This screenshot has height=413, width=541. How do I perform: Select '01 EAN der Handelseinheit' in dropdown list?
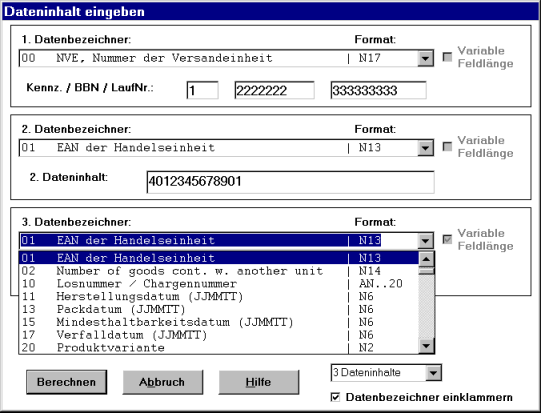point(219,258)
